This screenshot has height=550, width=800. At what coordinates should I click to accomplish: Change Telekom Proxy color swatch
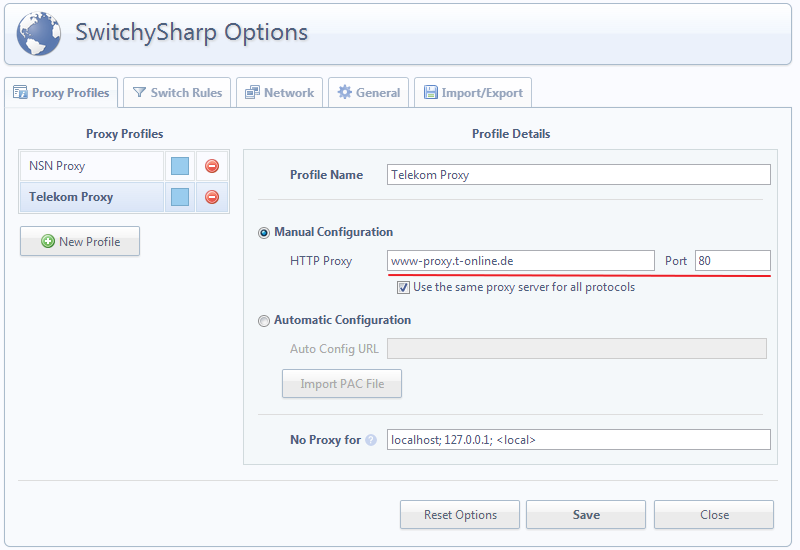click(180, 197)
